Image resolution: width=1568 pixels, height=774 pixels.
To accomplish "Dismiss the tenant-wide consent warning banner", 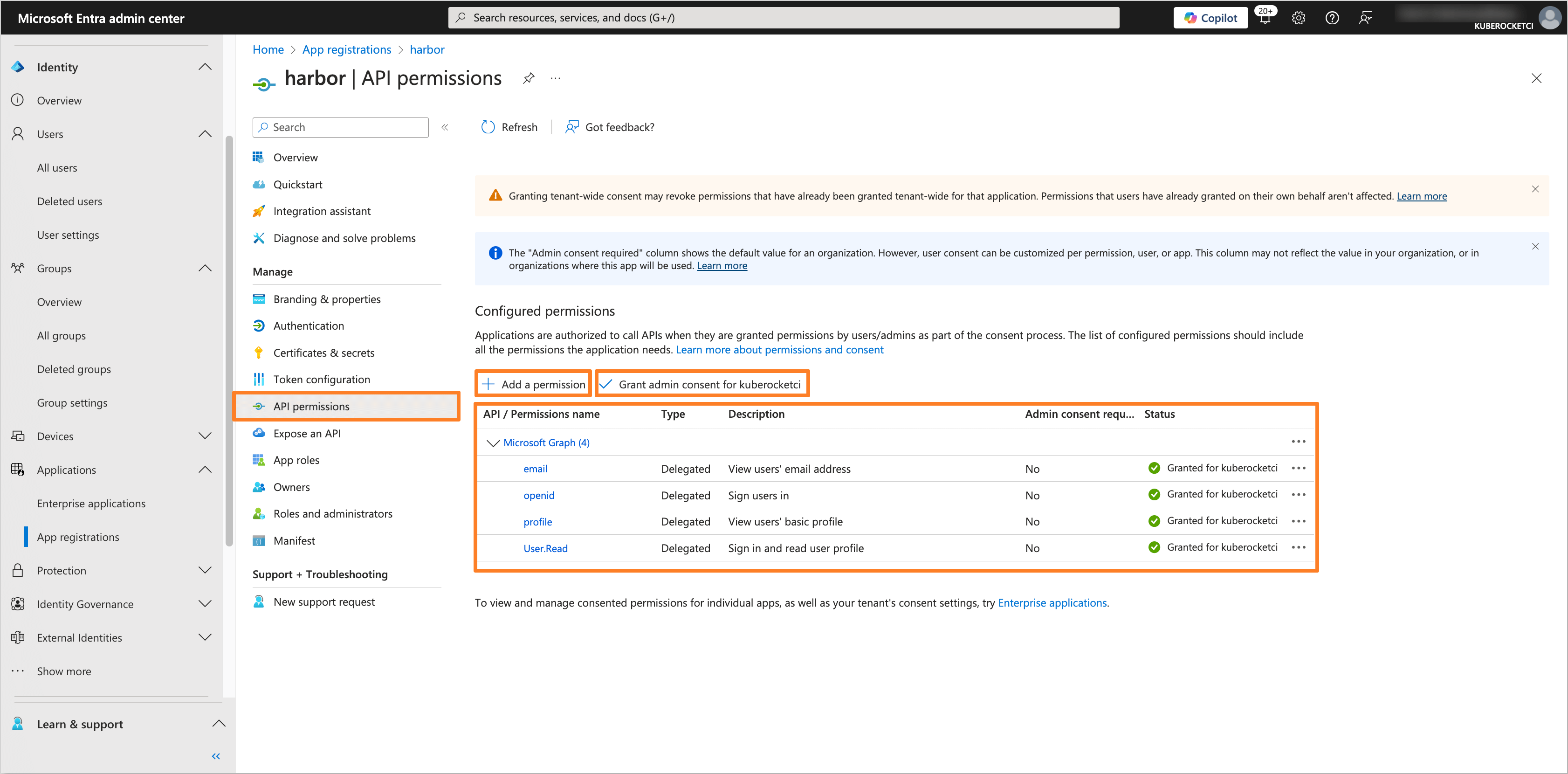I will 1536,189.
